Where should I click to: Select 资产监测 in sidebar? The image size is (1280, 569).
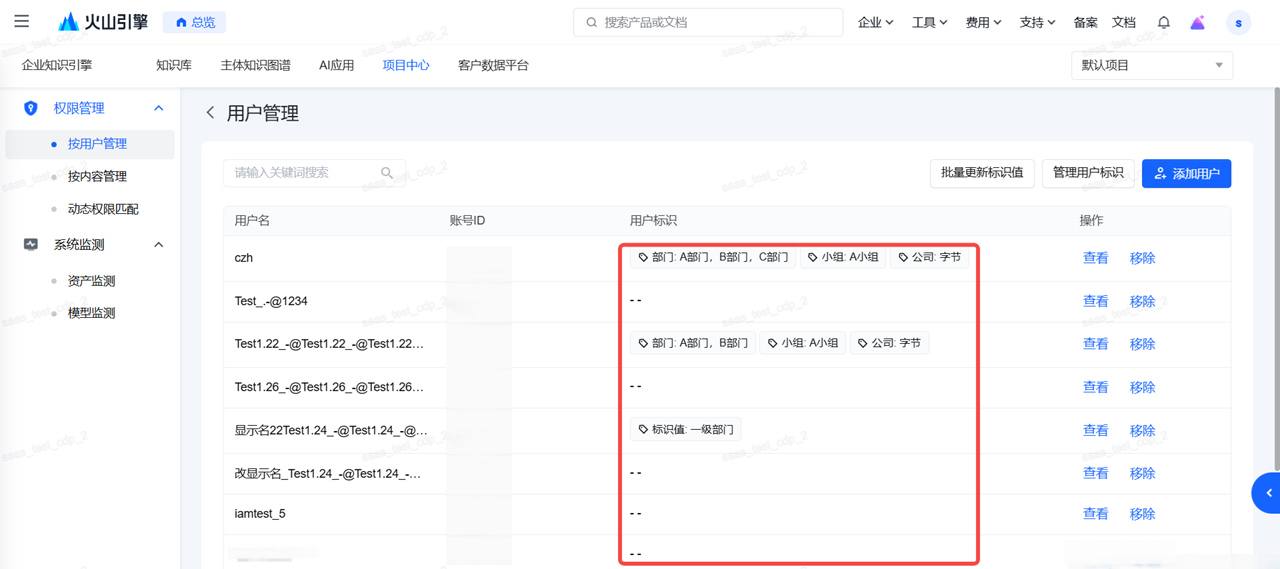pyautogui.click(x=90, y=281)
